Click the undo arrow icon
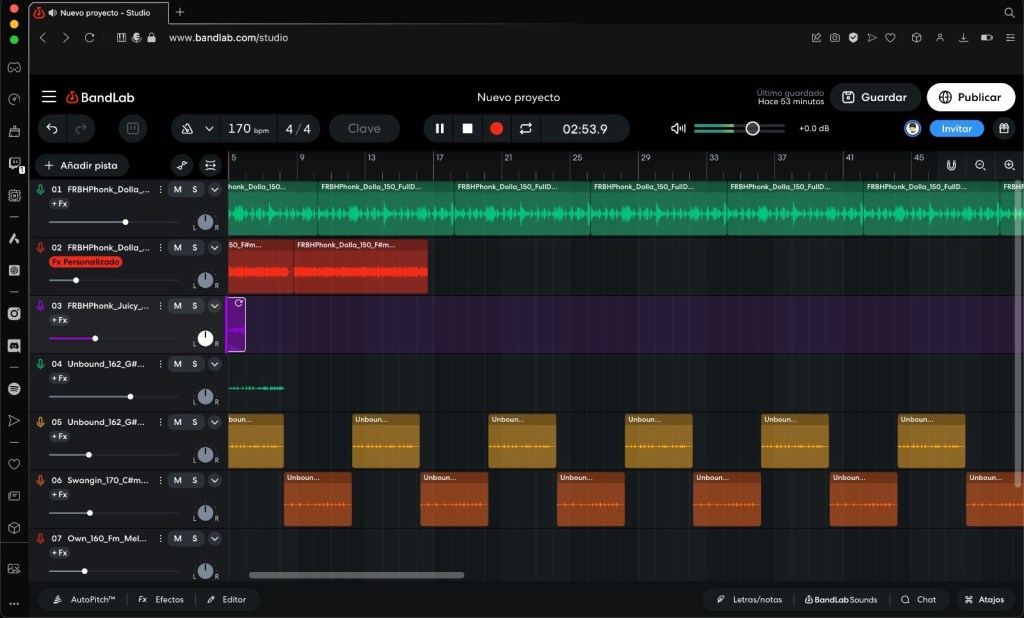The image size is (1024, 618). pyautogui.click(x=52, y=129)
